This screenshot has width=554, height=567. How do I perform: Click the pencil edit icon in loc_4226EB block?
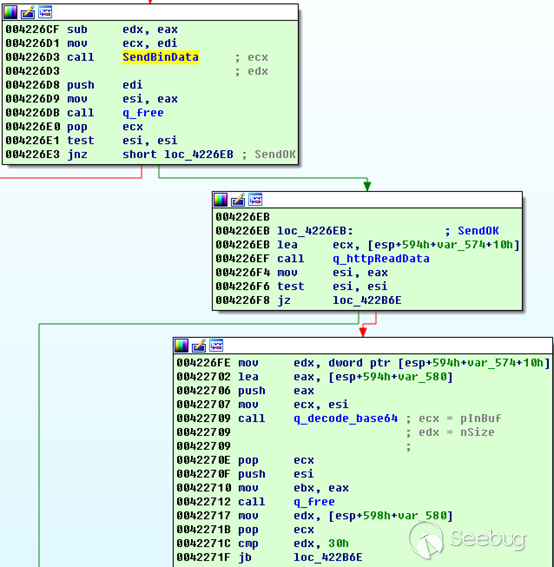click(238, 200)
